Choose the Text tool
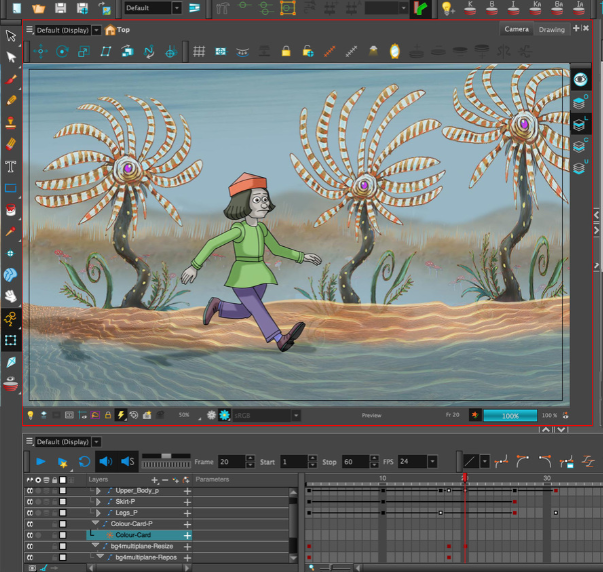603x572 pixels. (x=12, y=165)
